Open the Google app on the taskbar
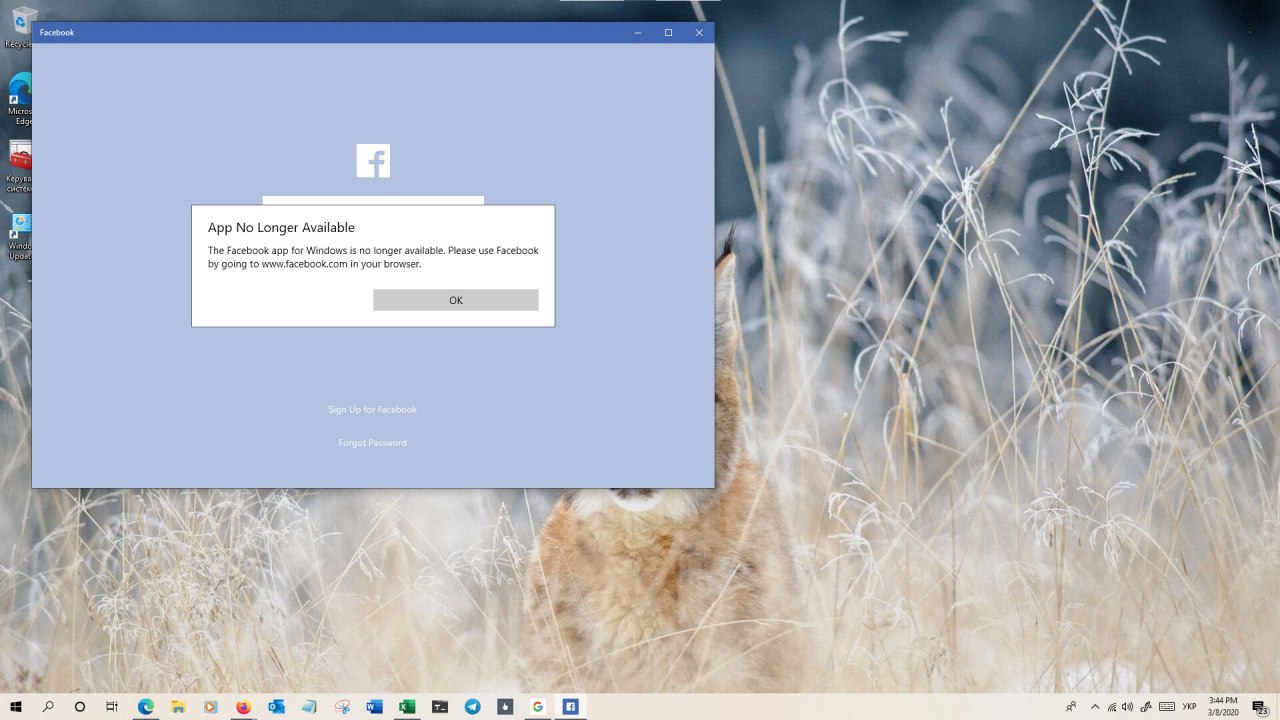Viewport: 1280px width, 720px height. [537, 706]
